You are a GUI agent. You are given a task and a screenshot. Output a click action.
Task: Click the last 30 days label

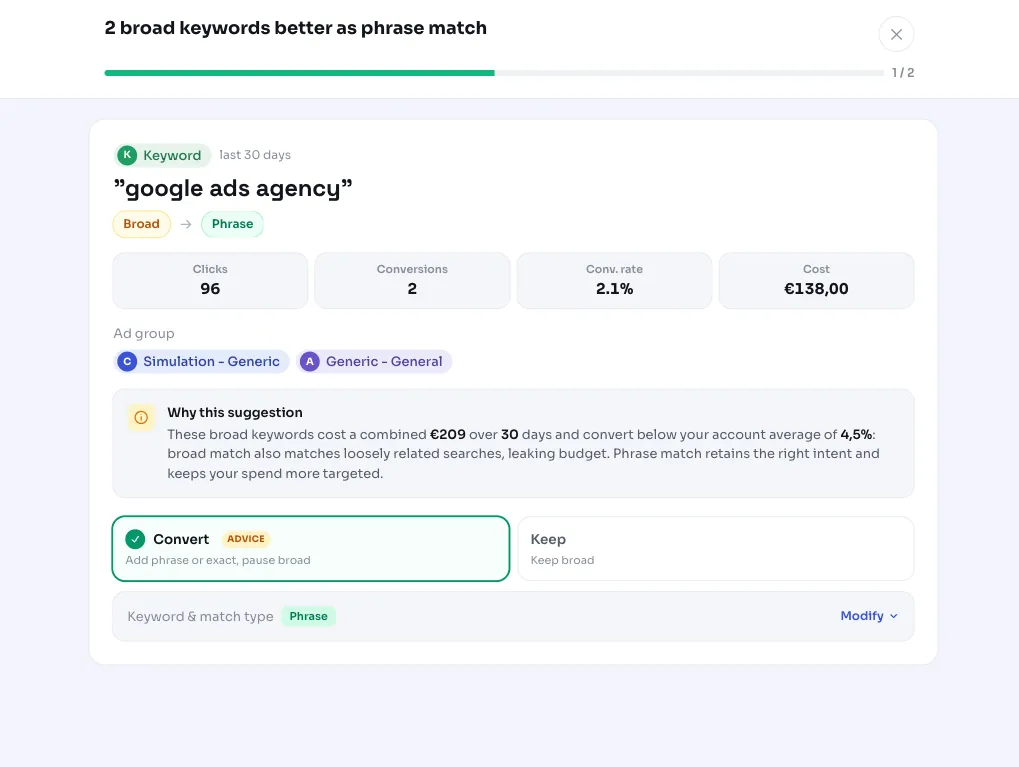coord(255,155)
